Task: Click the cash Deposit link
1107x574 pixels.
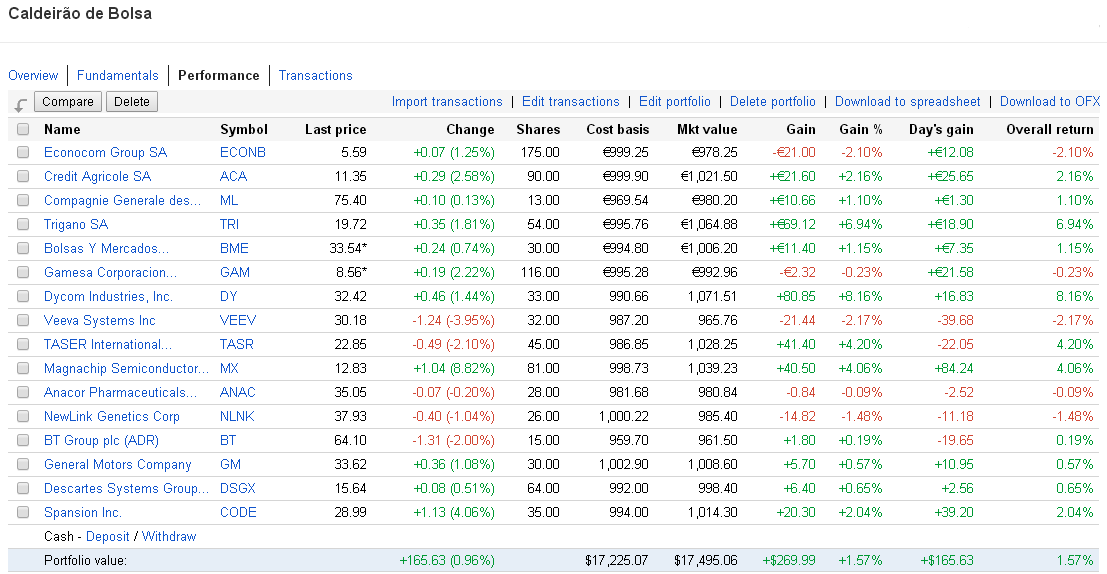Action: 108,537
